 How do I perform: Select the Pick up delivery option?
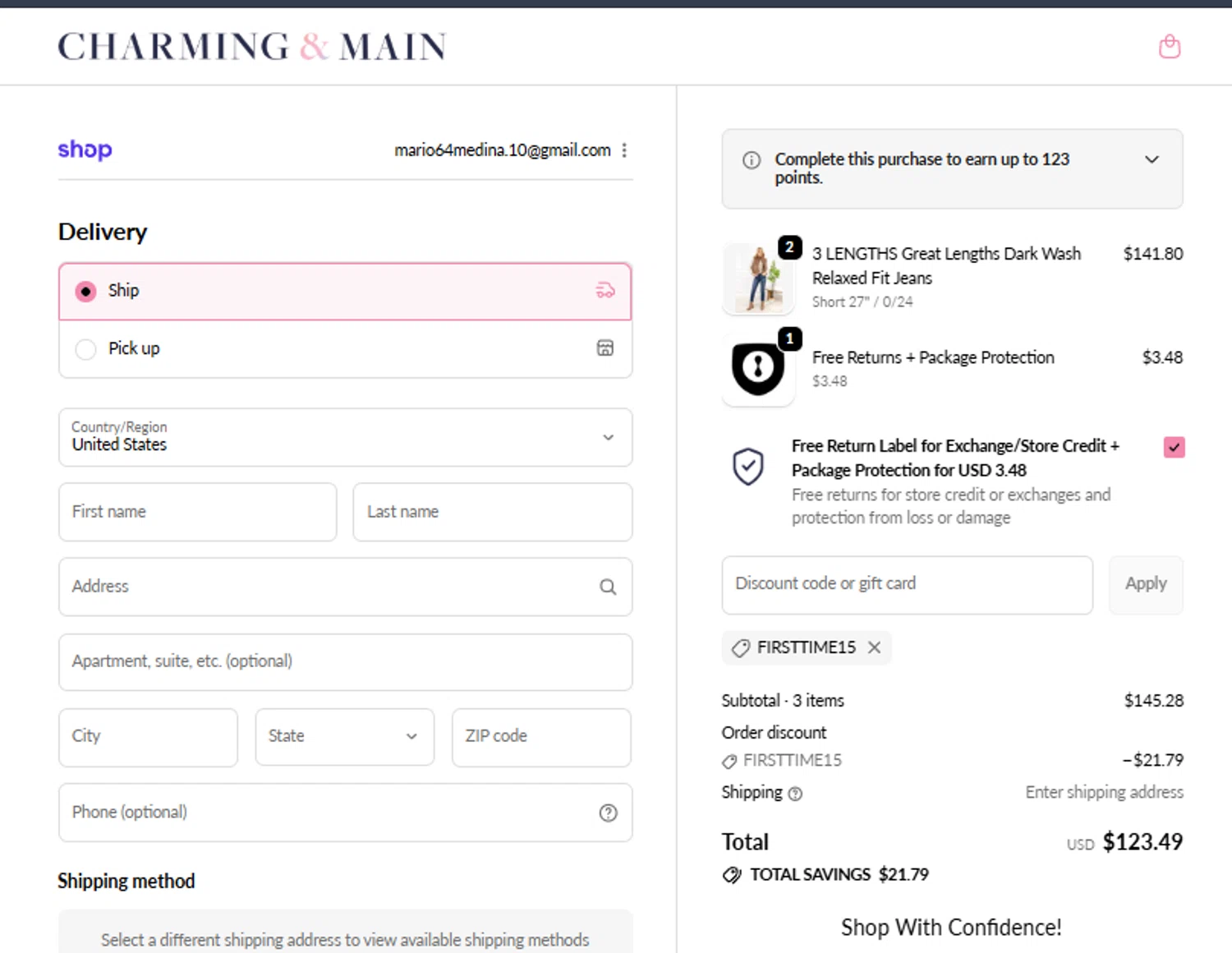tap(345, 349)
